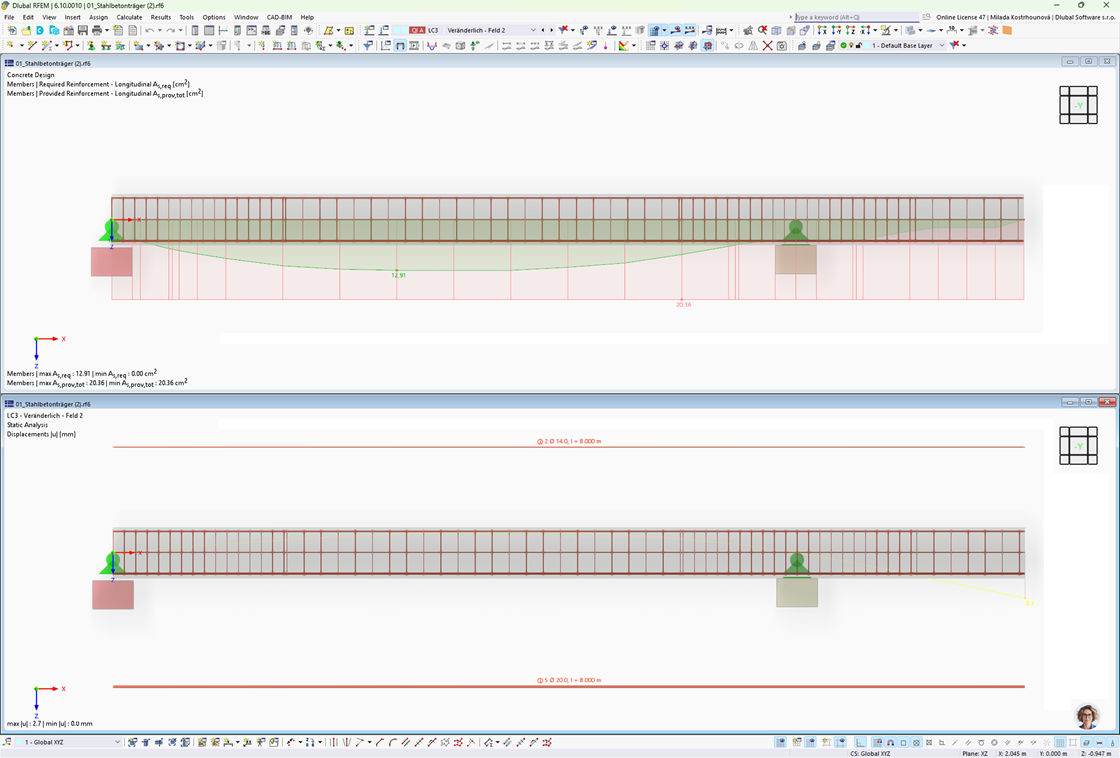Go to next load case arrow
The image size is (1120, 758).
551,30
